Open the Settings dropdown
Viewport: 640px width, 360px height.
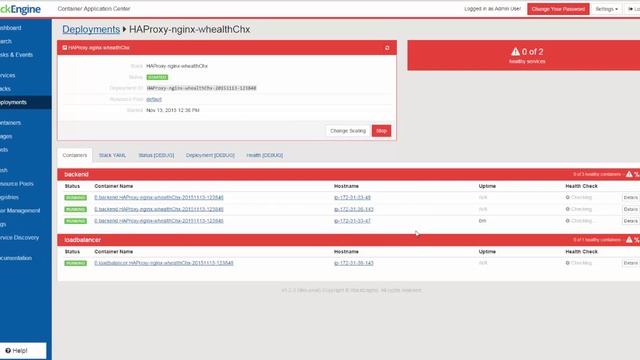606,9
